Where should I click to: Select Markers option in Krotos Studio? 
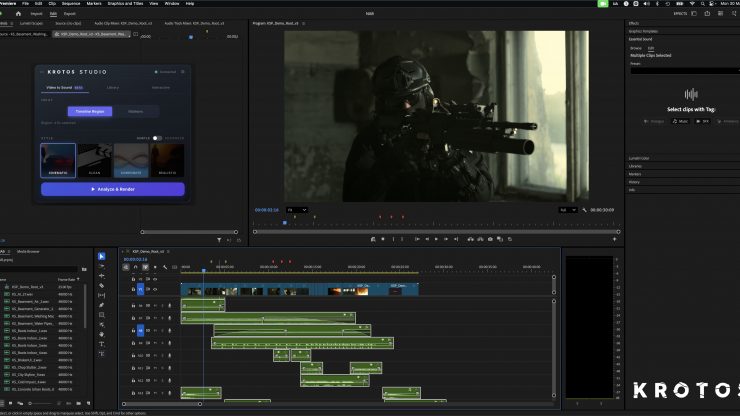point(135,111)
